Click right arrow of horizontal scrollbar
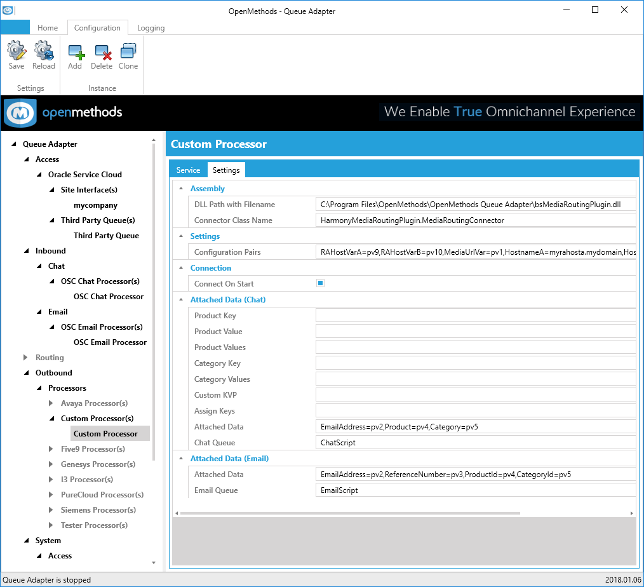 [x=632, y=513]
